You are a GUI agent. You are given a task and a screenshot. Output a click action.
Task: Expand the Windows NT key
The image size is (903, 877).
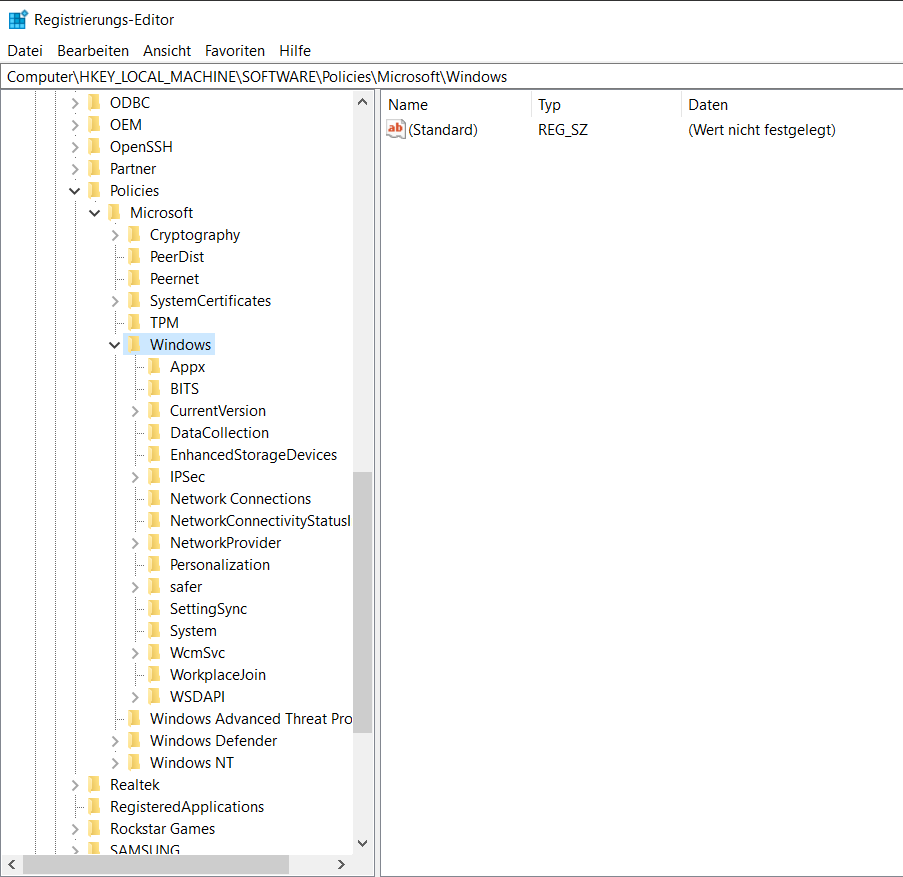[x=115, y=763]
